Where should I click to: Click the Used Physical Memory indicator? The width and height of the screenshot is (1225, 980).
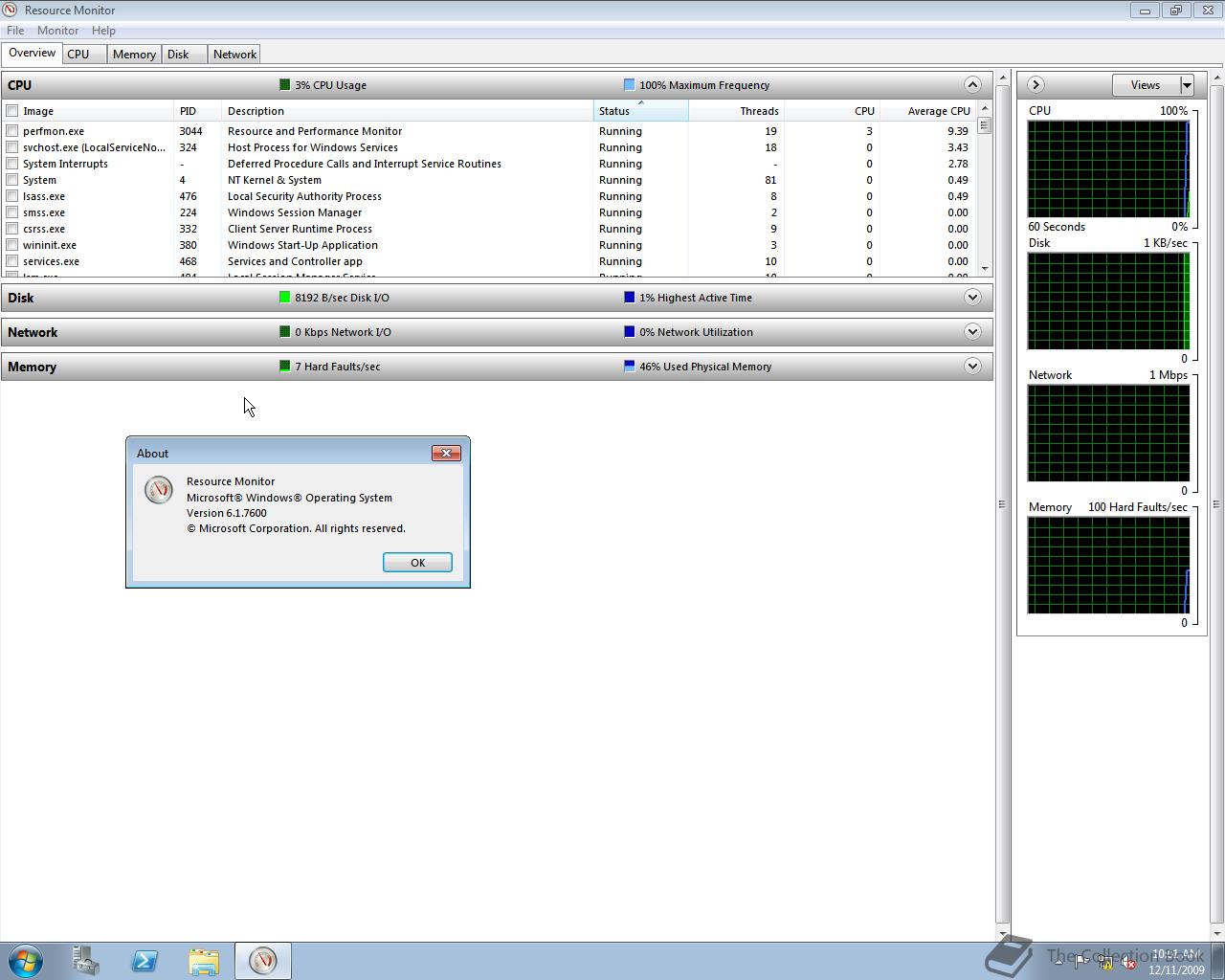click(629, 366)
